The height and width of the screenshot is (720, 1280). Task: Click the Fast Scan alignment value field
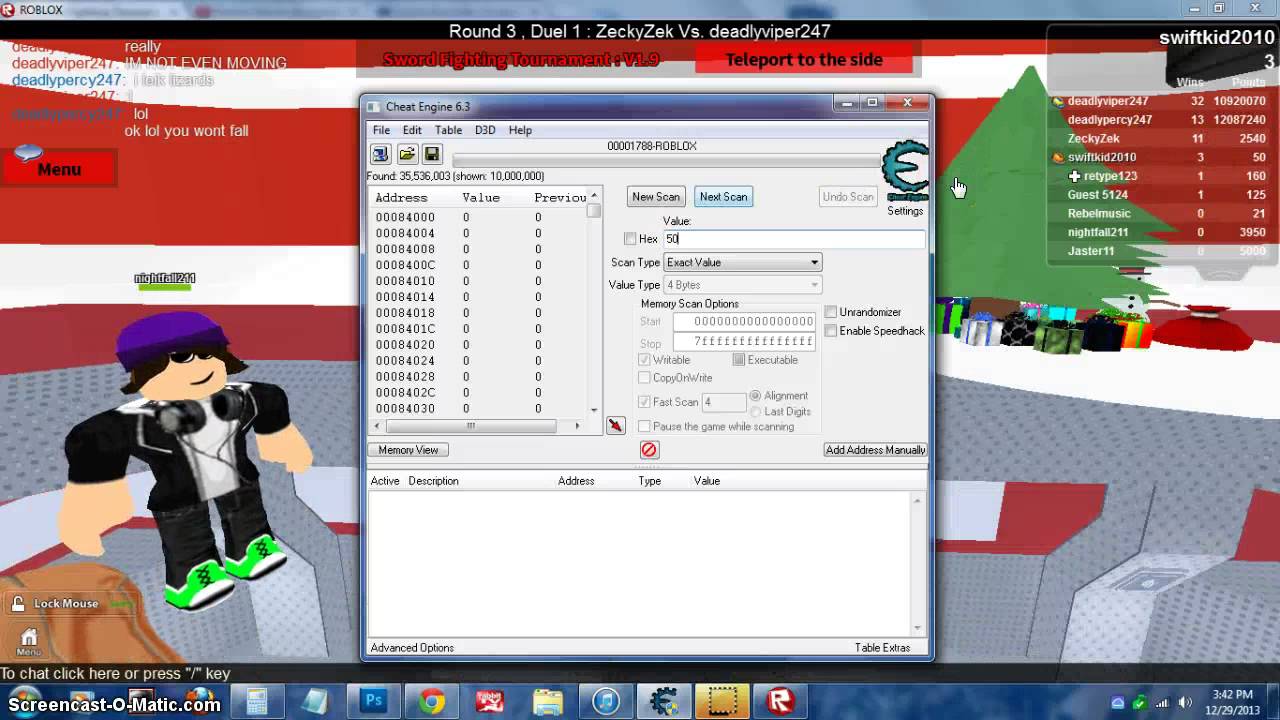pyautogui.click(x=724, y=402)
